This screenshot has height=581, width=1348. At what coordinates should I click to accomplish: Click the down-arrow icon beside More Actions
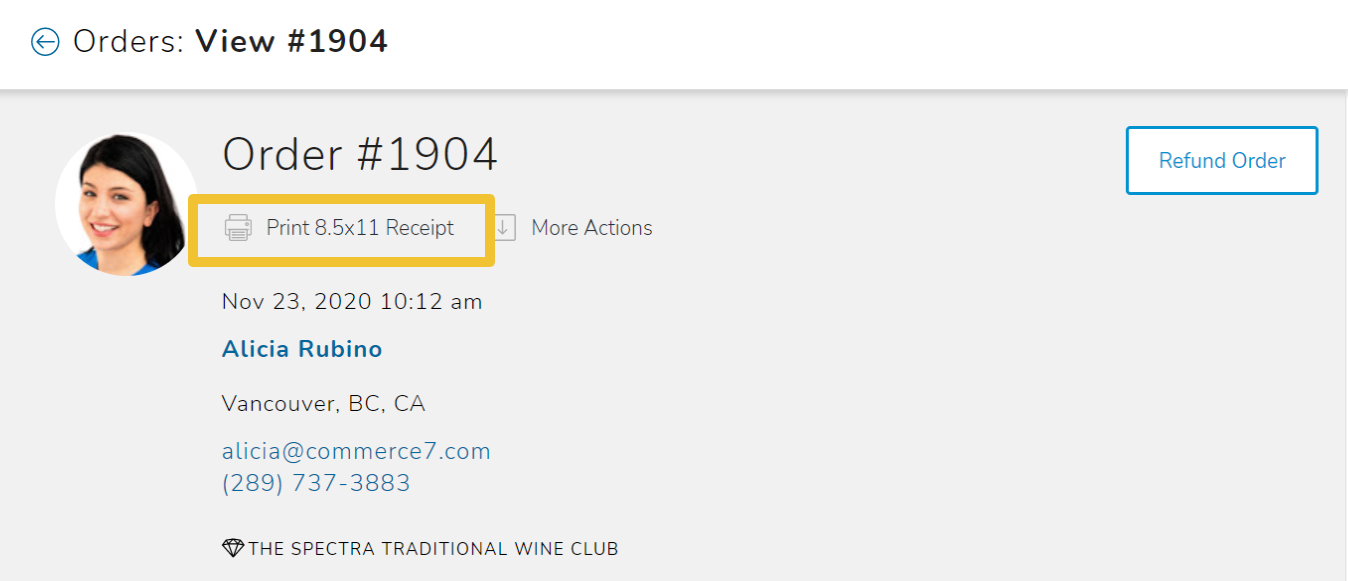[505, 228]
